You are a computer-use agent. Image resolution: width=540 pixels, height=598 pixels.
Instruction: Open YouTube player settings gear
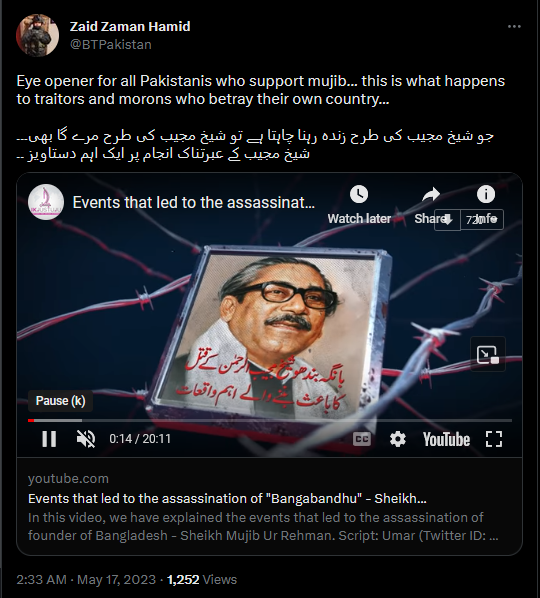click(x=398, y=439)
